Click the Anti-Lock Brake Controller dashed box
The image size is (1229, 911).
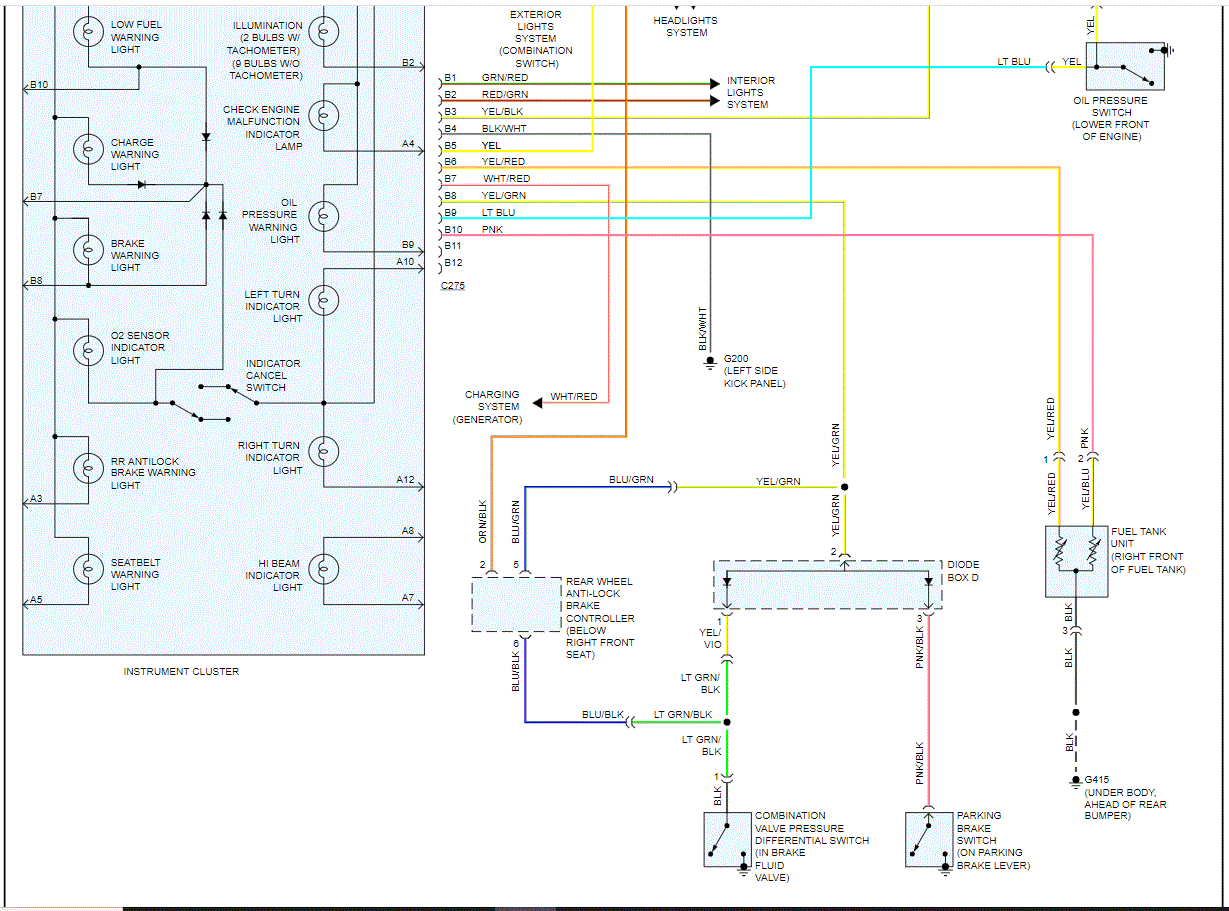pos(516,604)
